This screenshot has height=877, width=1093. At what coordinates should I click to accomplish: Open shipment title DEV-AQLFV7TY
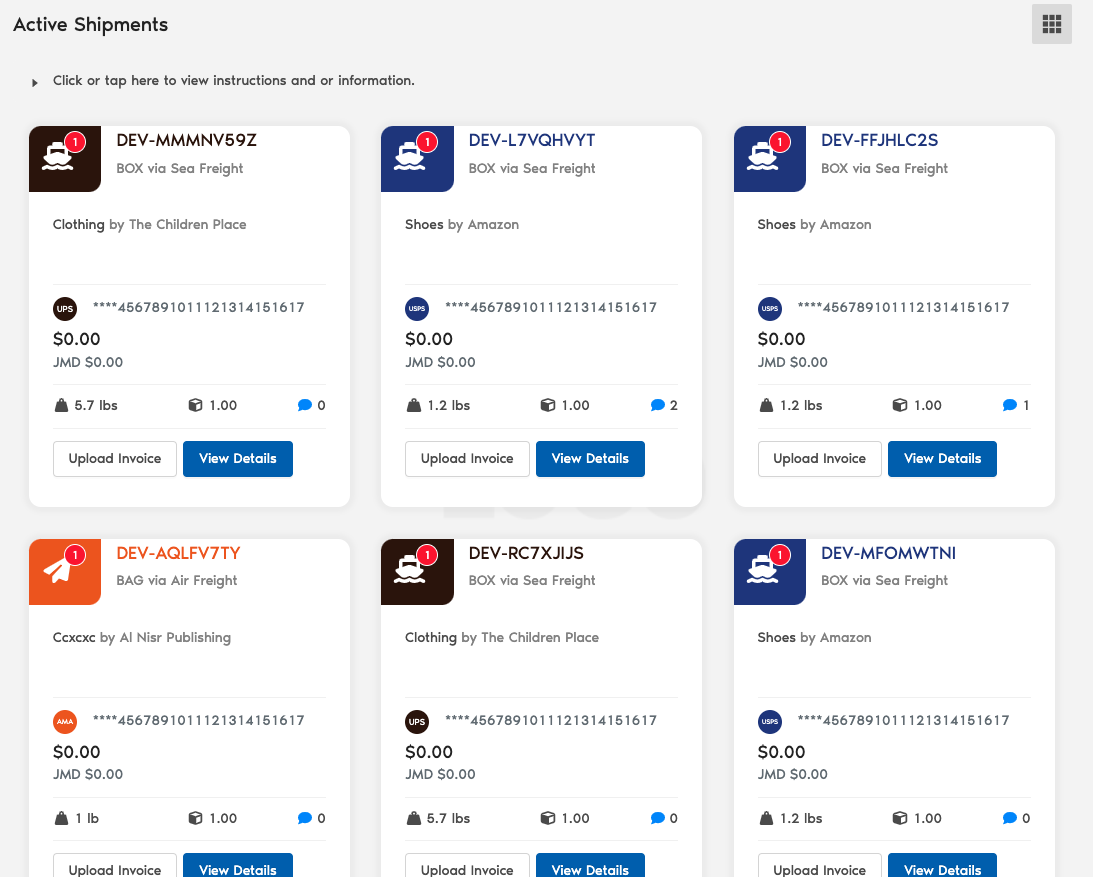tap(178, 553)
